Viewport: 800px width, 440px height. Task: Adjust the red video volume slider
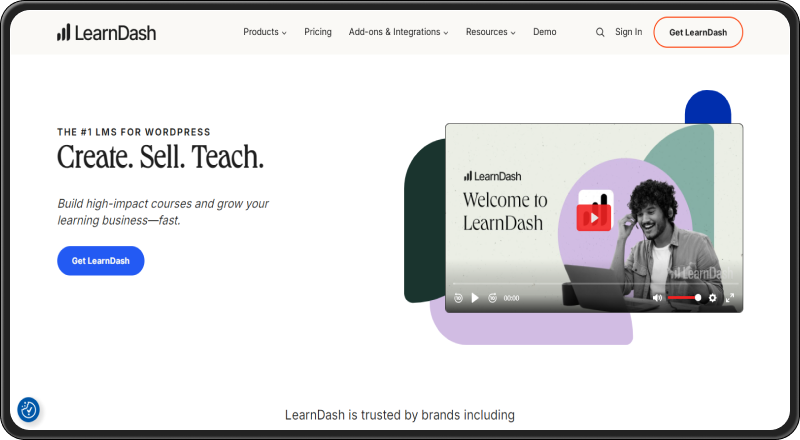coord(684,298)
